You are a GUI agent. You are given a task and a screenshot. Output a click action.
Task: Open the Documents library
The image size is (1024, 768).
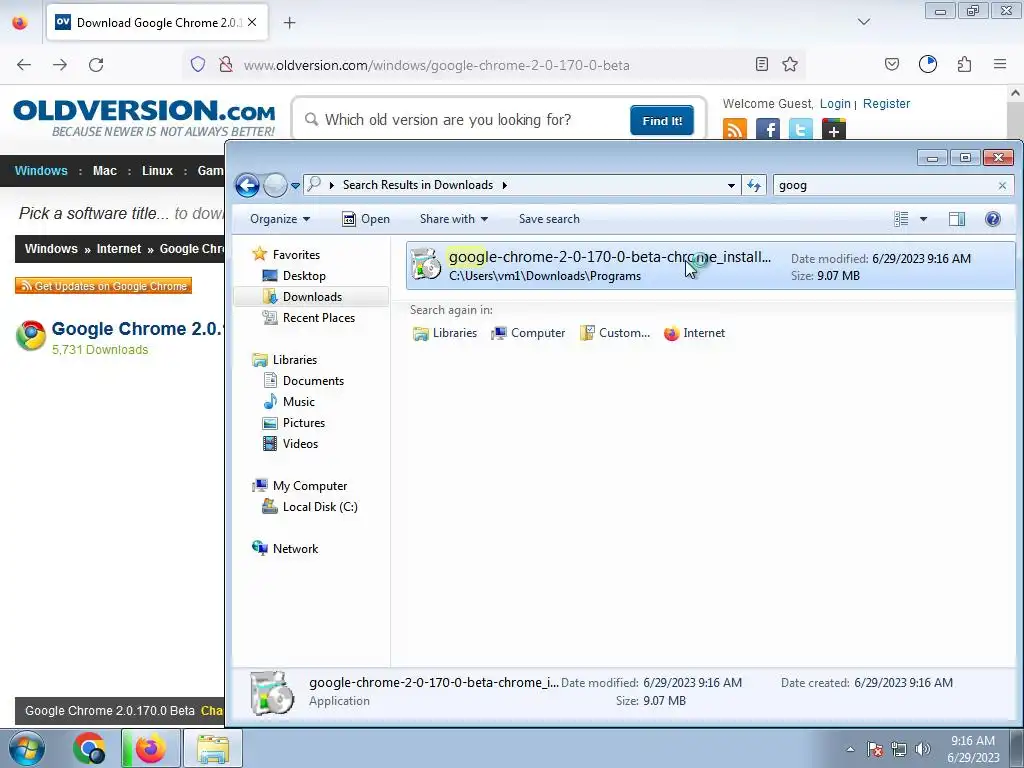(x=304, y=381)
